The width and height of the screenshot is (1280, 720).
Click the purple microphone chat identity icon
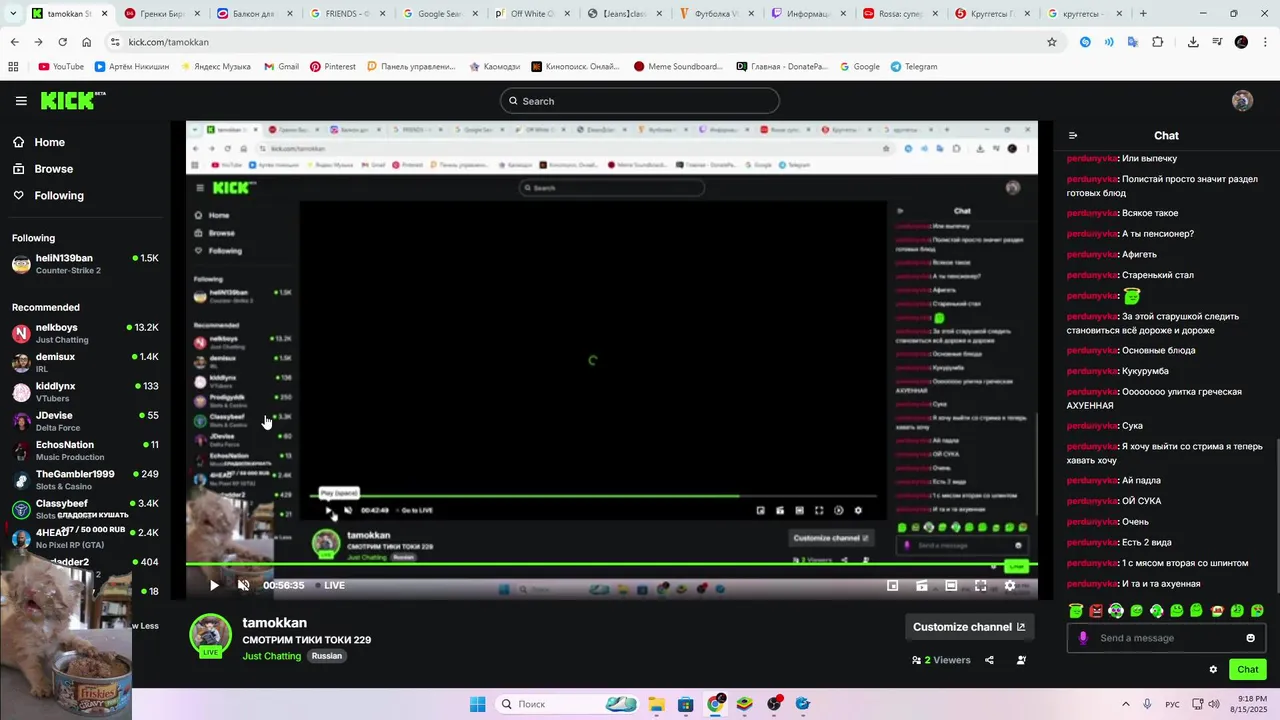coord(1083,638)
